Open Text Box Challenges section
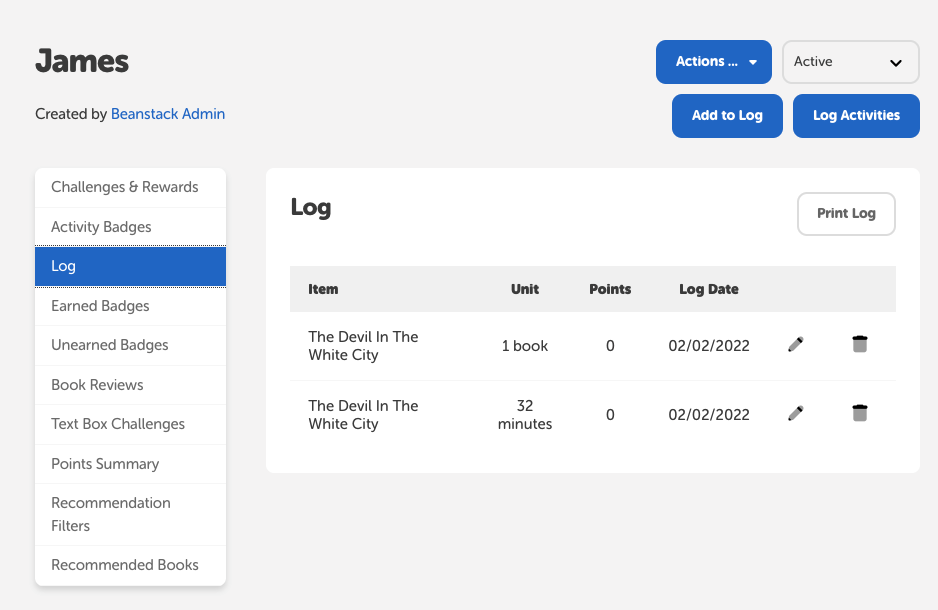 tap(130, 424)
